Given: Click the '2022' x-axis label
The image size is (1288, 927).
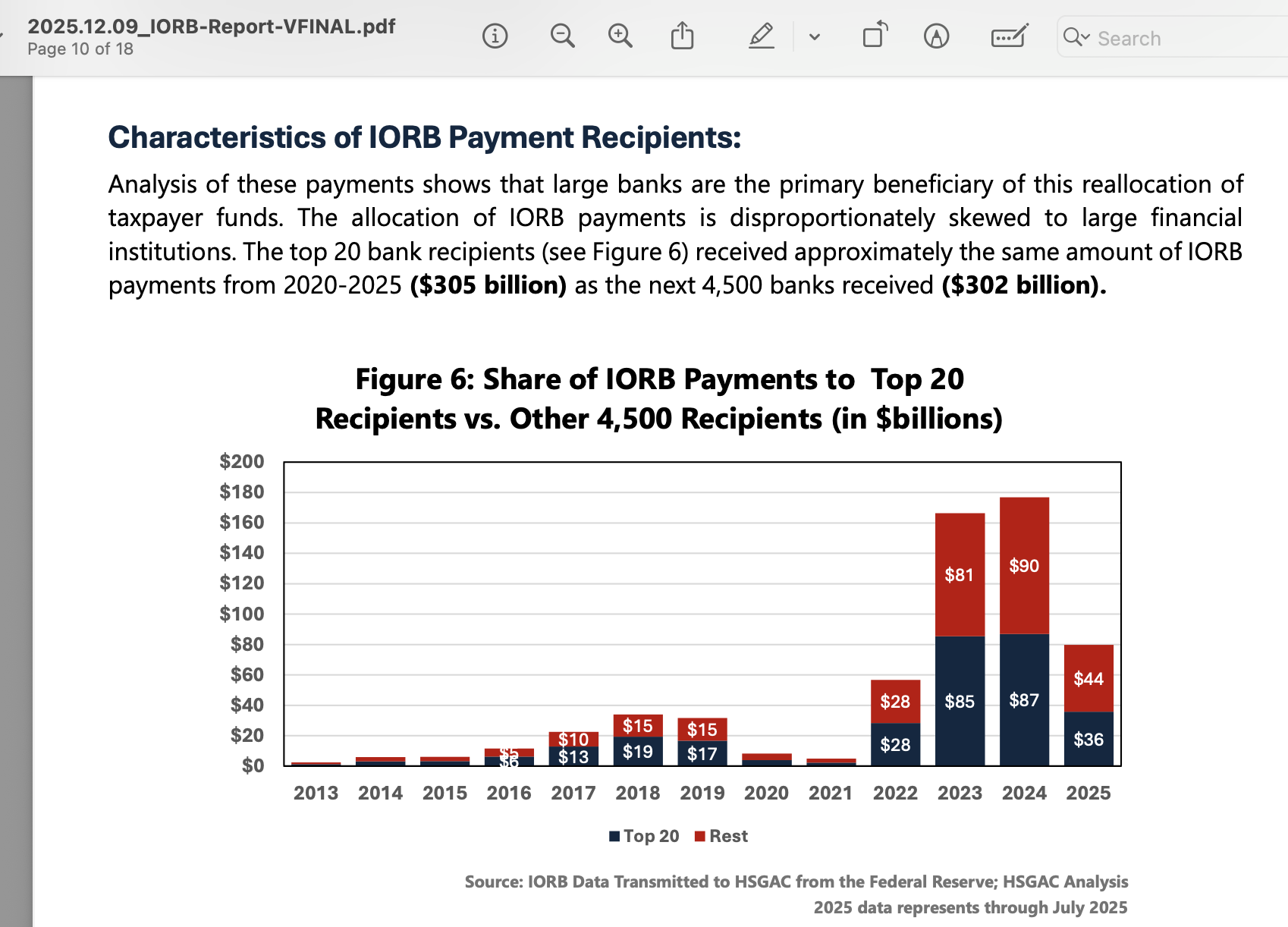Looking at the screenshot, I should point(895,793).
